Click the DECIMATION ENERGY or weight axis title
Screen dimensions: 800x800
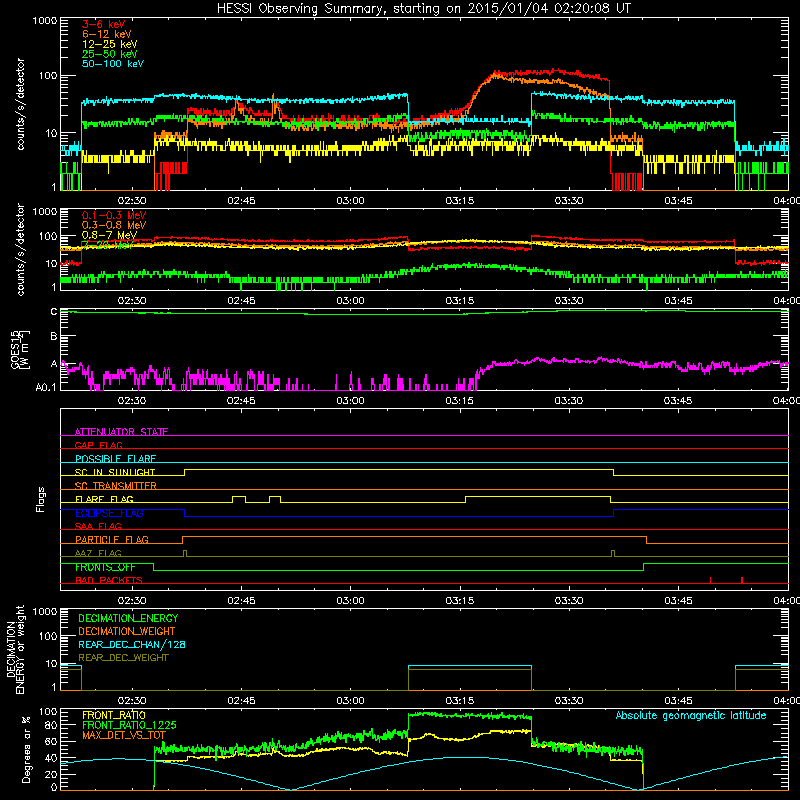15,649
